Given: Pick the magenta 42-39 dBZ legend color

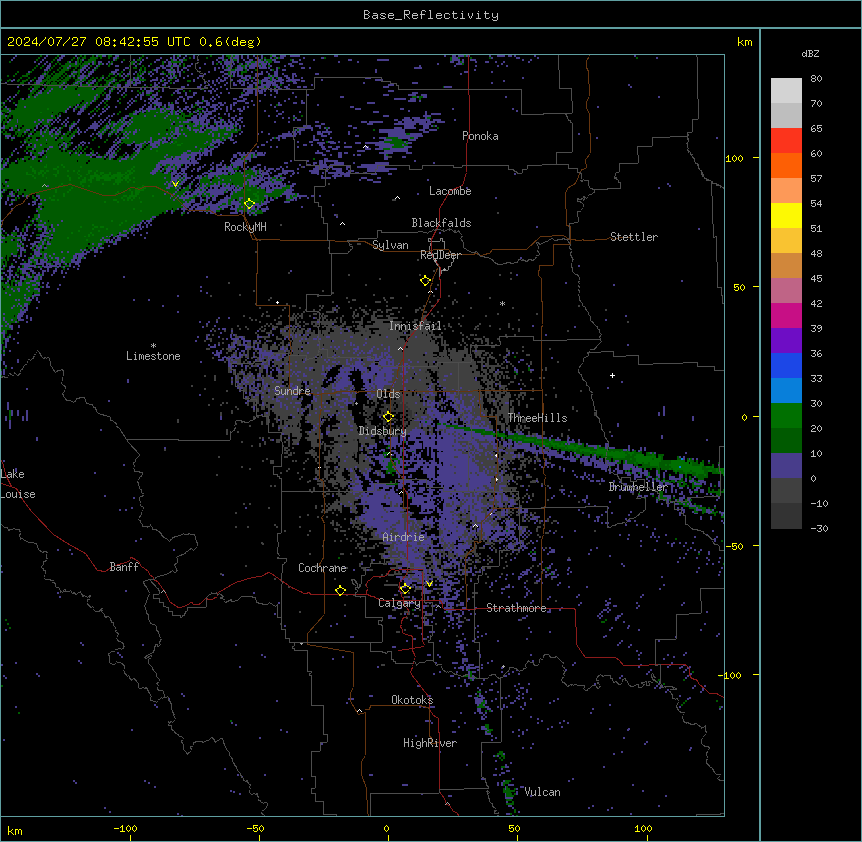Looking at the screenshot, I should tap(786, 315).
